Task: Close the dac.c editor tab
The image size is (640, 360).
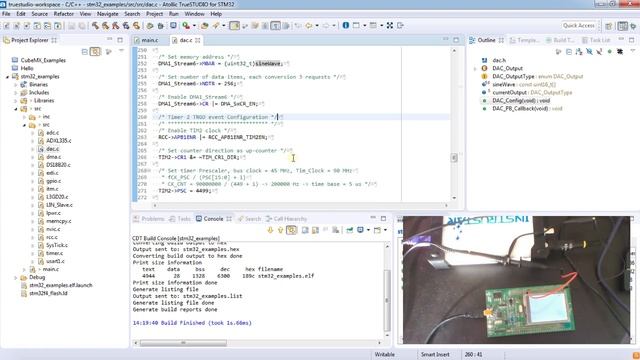Action: click(x=198, y=40)
